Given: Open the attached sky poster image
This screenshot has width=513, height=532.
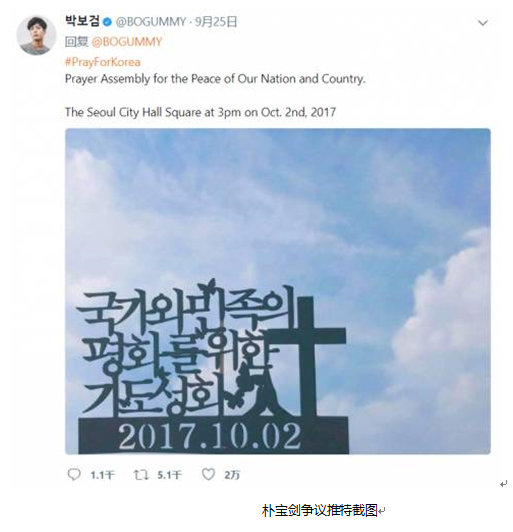Looking at the screenshot, I should [x=278, y=291].
